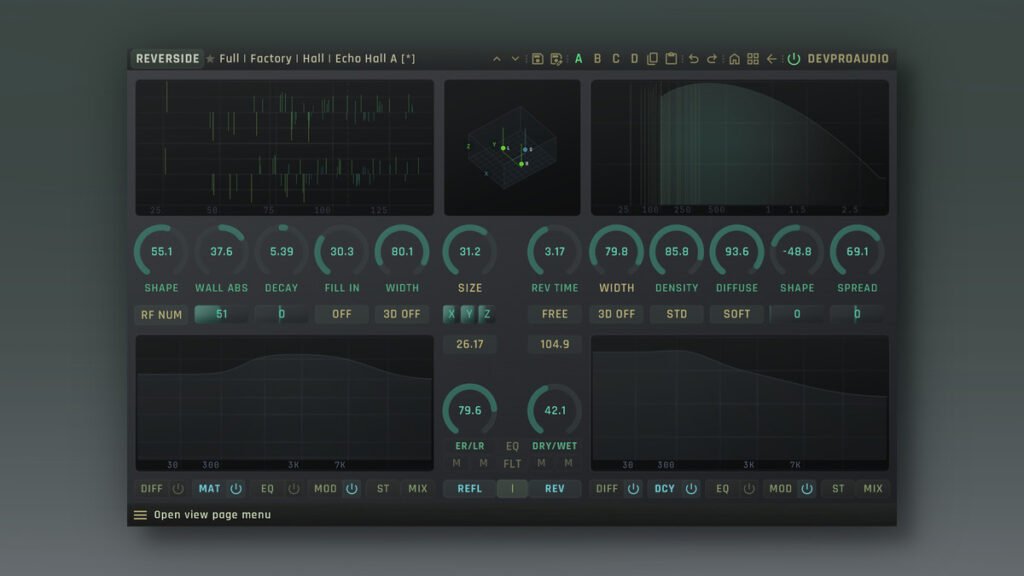Toggle power for reflections DIFF section

pos(178,488)
